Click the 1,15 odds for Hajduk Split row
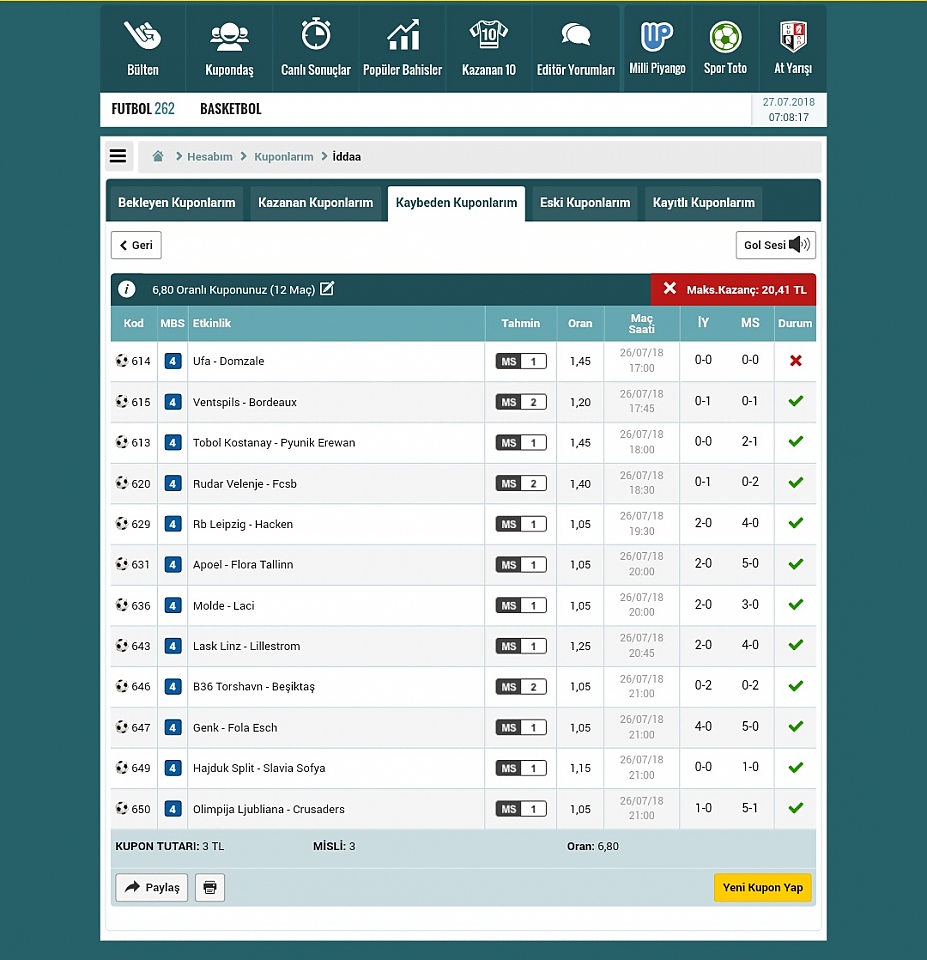927x960 pixels. coord(580,768)
